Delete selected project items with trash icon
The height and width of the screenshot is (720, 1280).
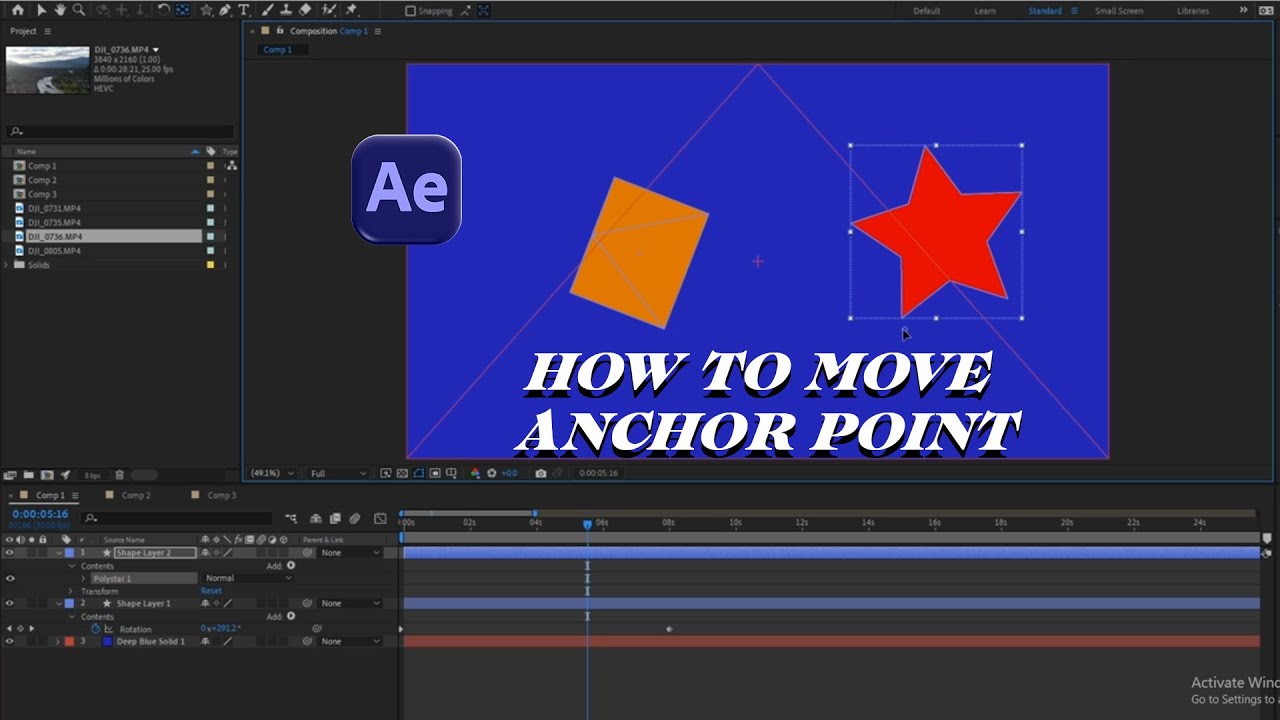[x=119, y=475]
